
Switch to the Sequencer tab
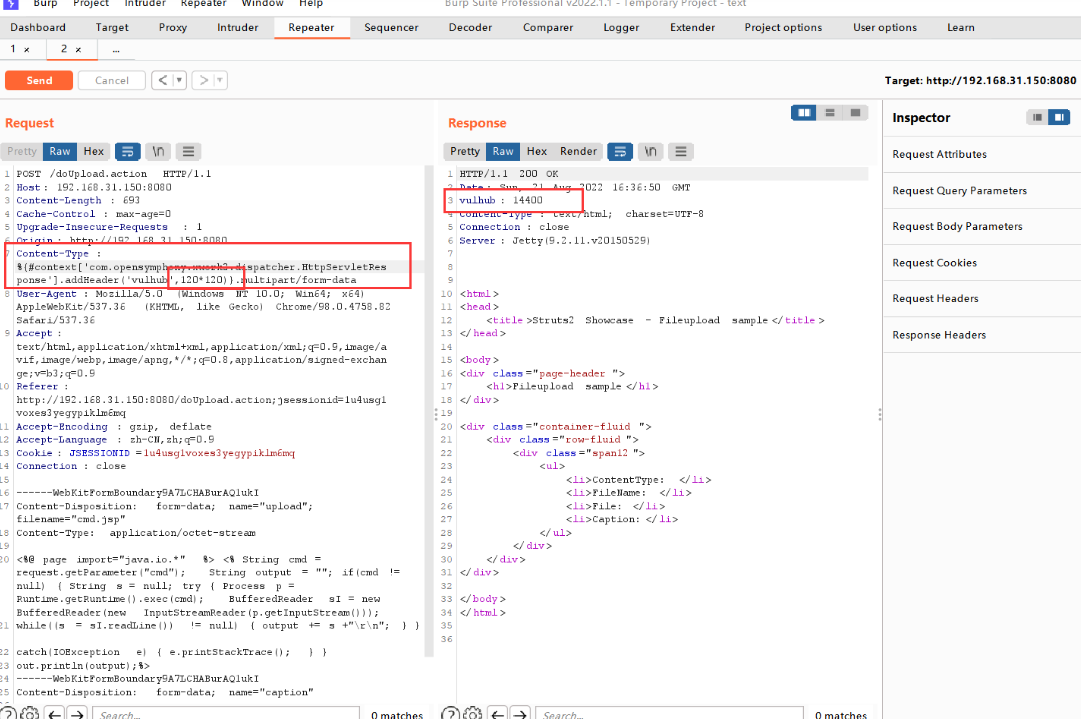[x=391, y=28]
